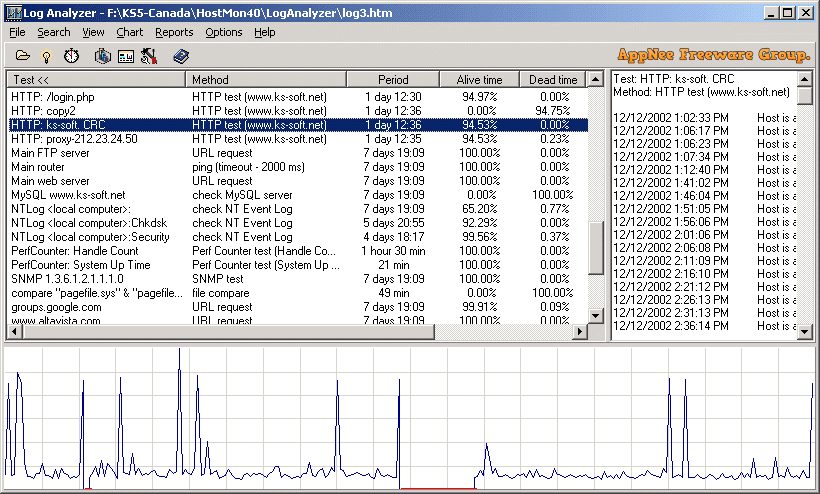This screenshot has height=494, width=820.
Task: Select the NTLog <local computer>: row
Action: pyautogui.click(x=298, y=209)
